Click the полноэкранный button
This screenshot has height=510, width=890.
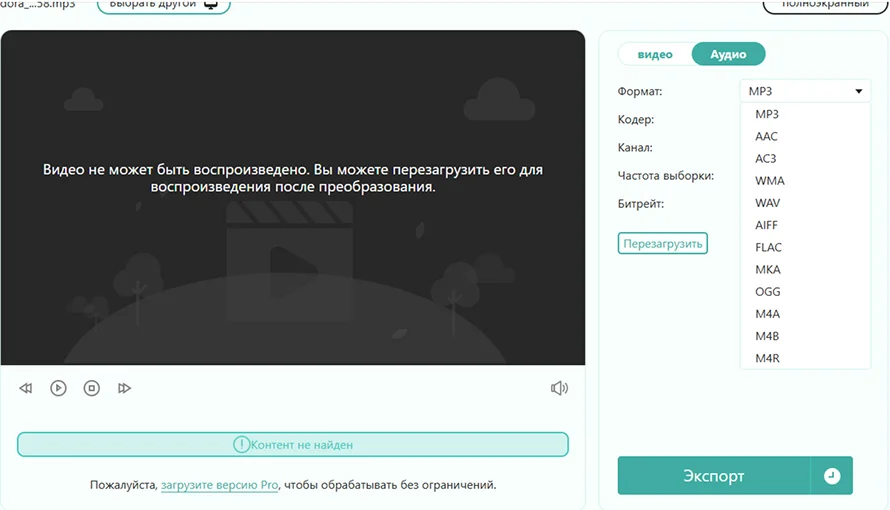(x=825, y=5)
